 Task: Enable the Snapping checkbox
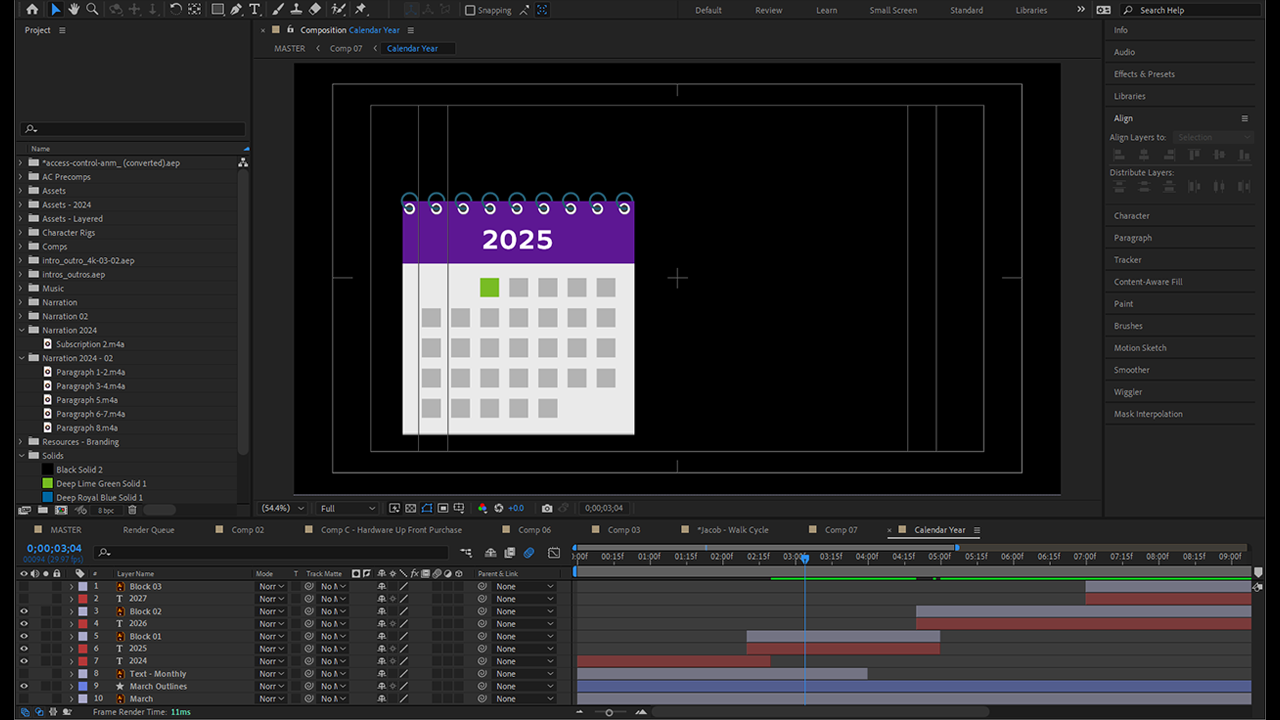471,10
